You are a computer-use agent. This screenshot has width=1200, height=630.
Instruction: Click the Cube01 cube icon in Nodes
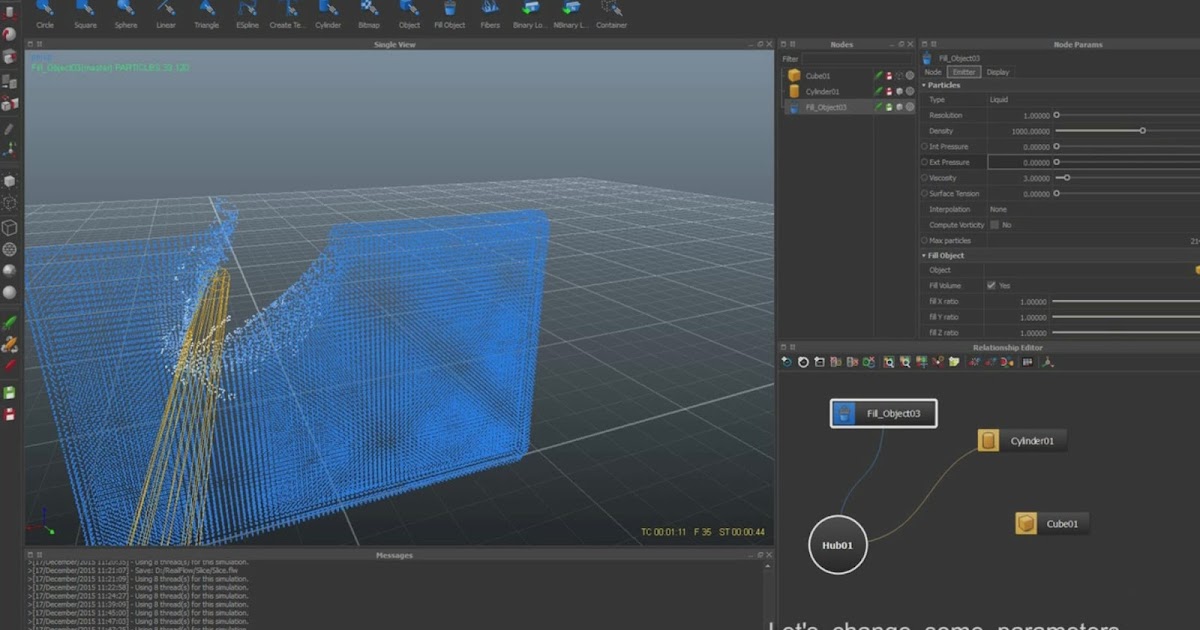[x=794, y=75]
